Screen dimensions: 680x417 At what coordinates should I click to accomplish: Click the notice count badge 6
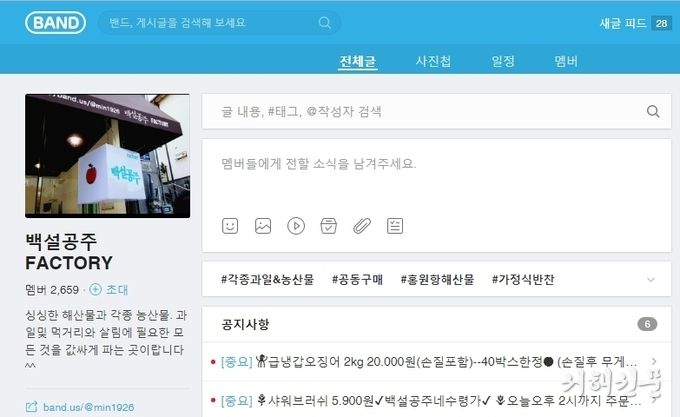point(647,324)
